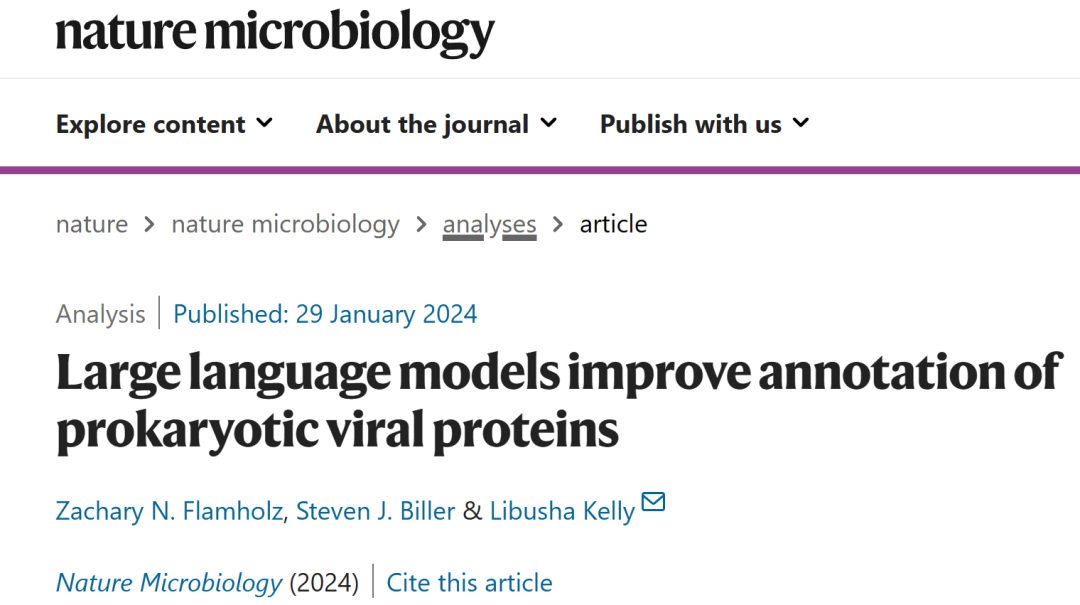Click the chevron next to About the journal

[549, 123]
